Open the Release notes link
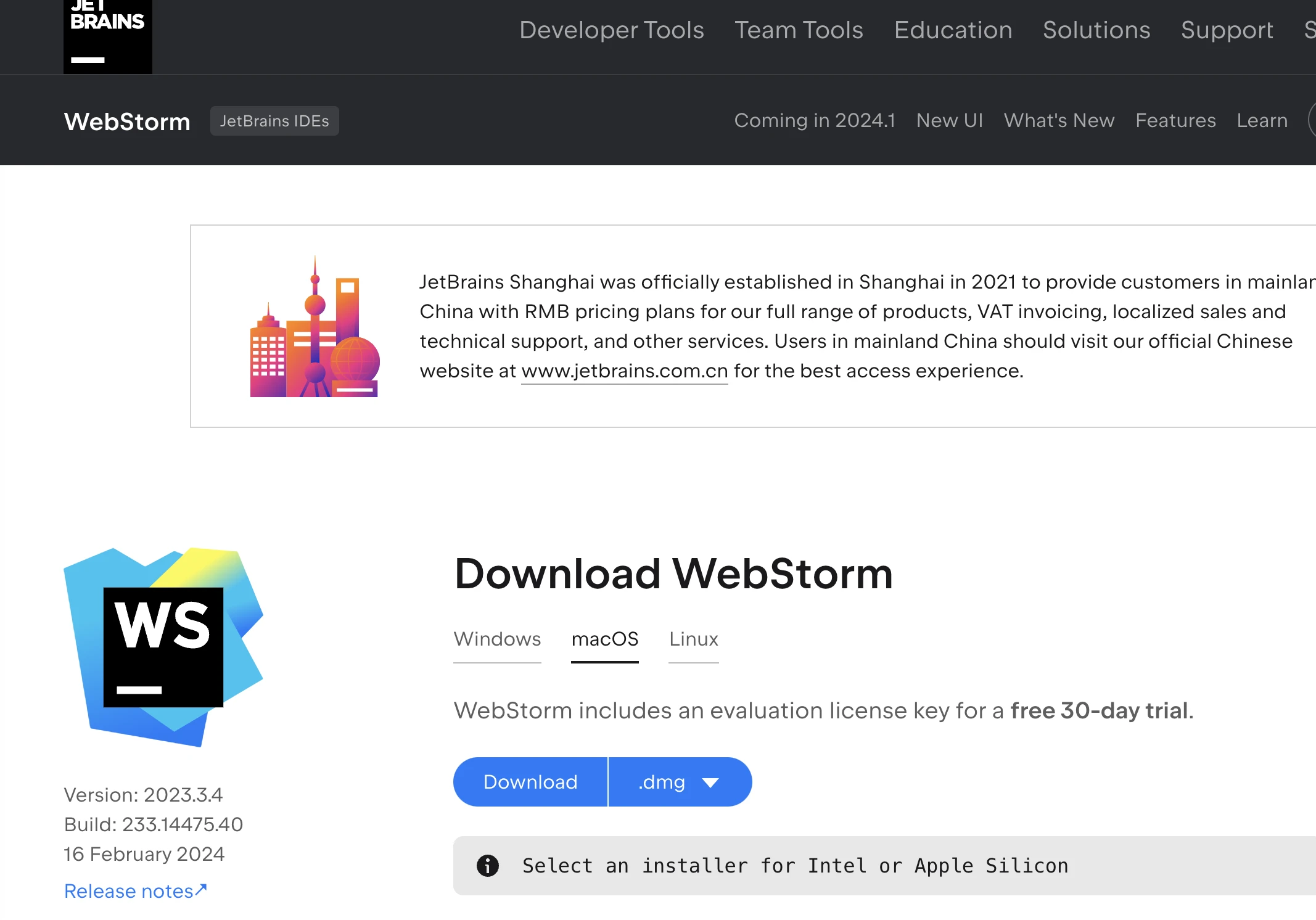 136,891
